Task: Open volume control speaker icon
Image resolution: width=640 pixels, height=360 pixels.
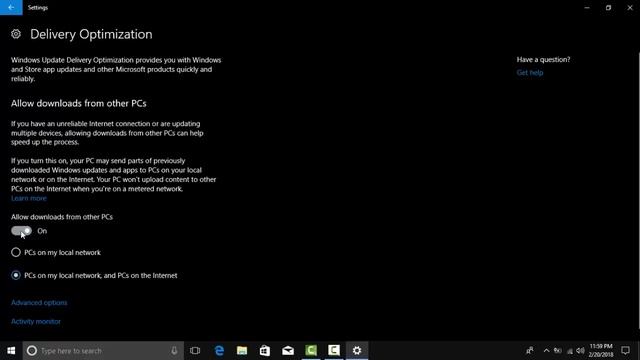Action: click(580, 351)
